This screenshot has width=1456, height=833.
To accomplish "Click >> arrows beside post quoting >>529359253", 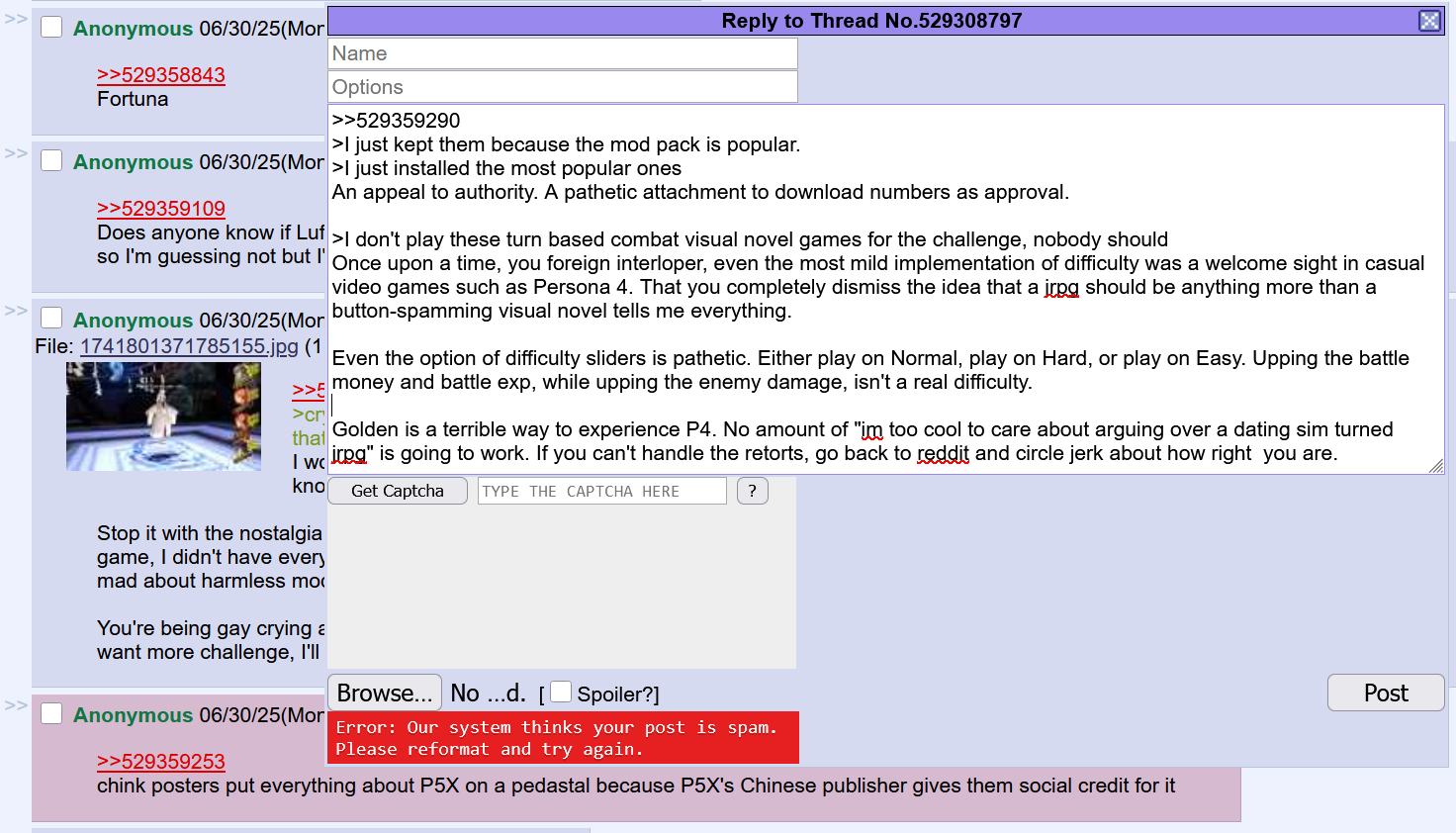I will tap(16, 704).
